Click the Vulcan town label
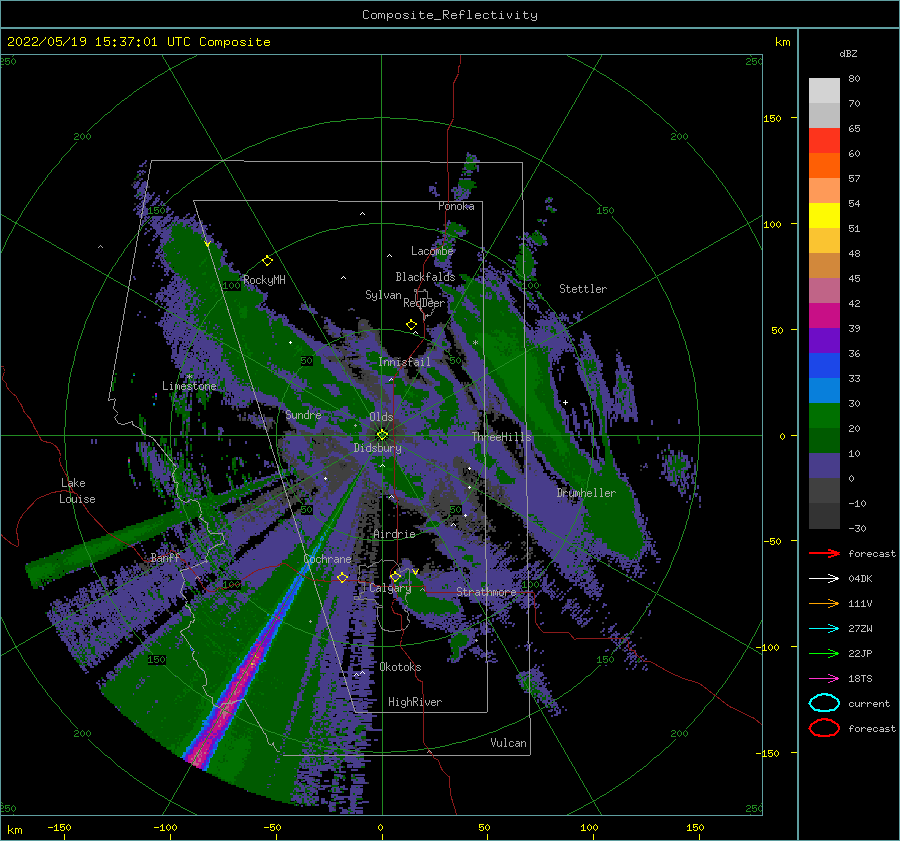Viewport: 900px width, 841px height. pos(508,743)
